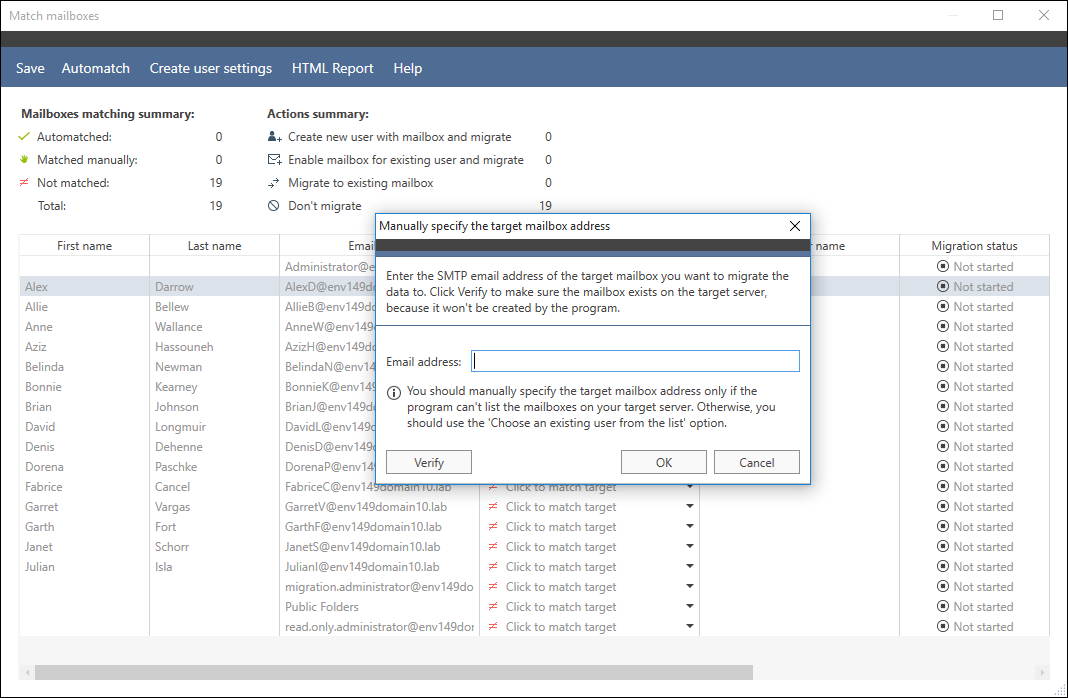Image resolution: width=1068 pixels, height=698 pixels.
Task: Open match dropdown for GarthF row
Action: click(689, 526)
